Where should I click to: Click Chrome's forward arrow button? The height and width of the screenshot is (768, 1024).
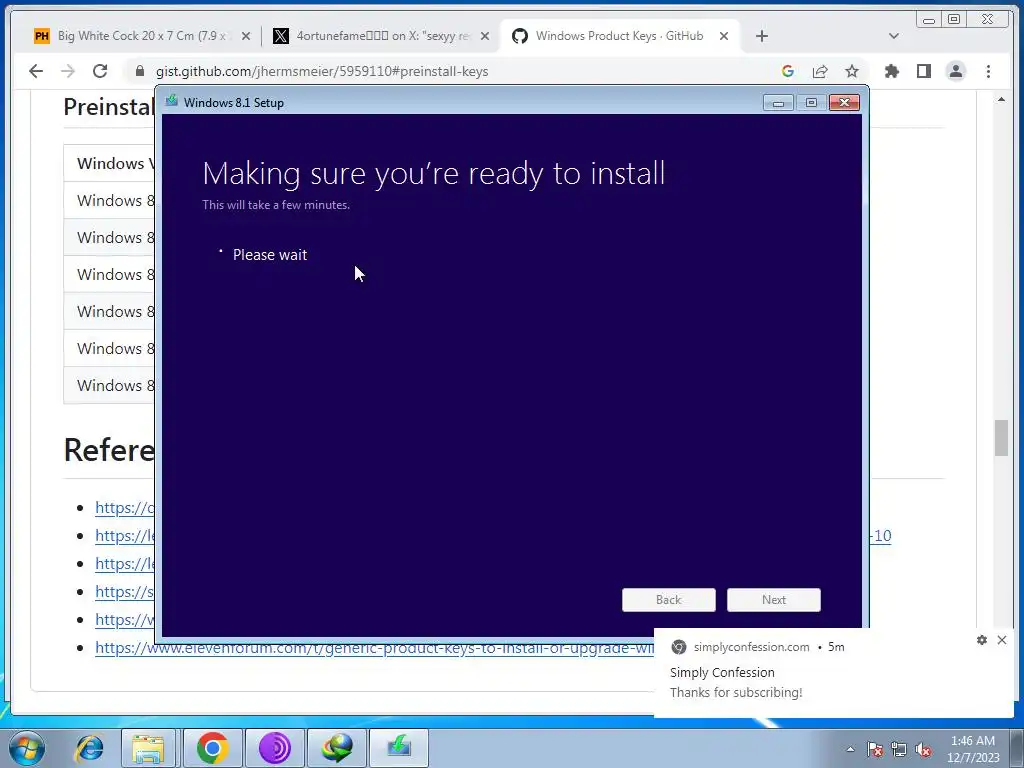(68, 71)
